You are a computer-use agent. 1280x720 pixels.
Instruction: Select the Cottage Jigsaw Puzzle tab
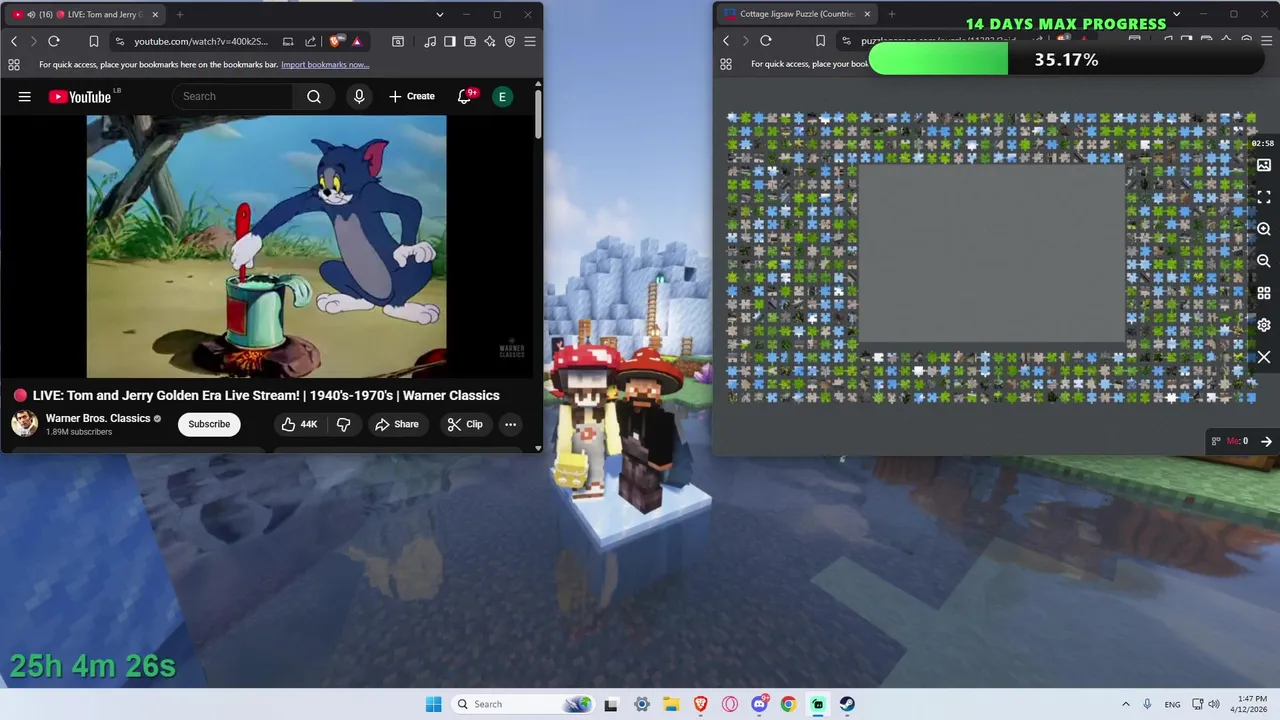point(797,14)
